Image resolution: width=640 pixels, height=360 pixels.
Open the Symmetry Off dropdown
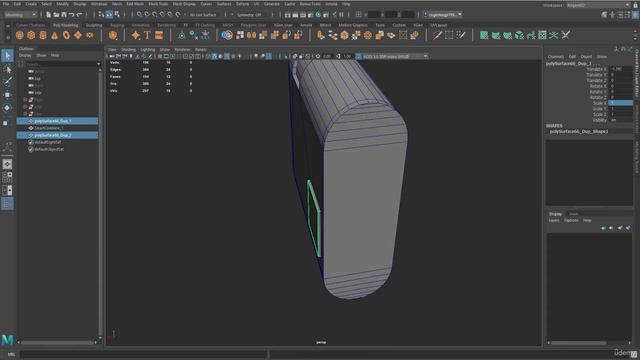[249, 15]
